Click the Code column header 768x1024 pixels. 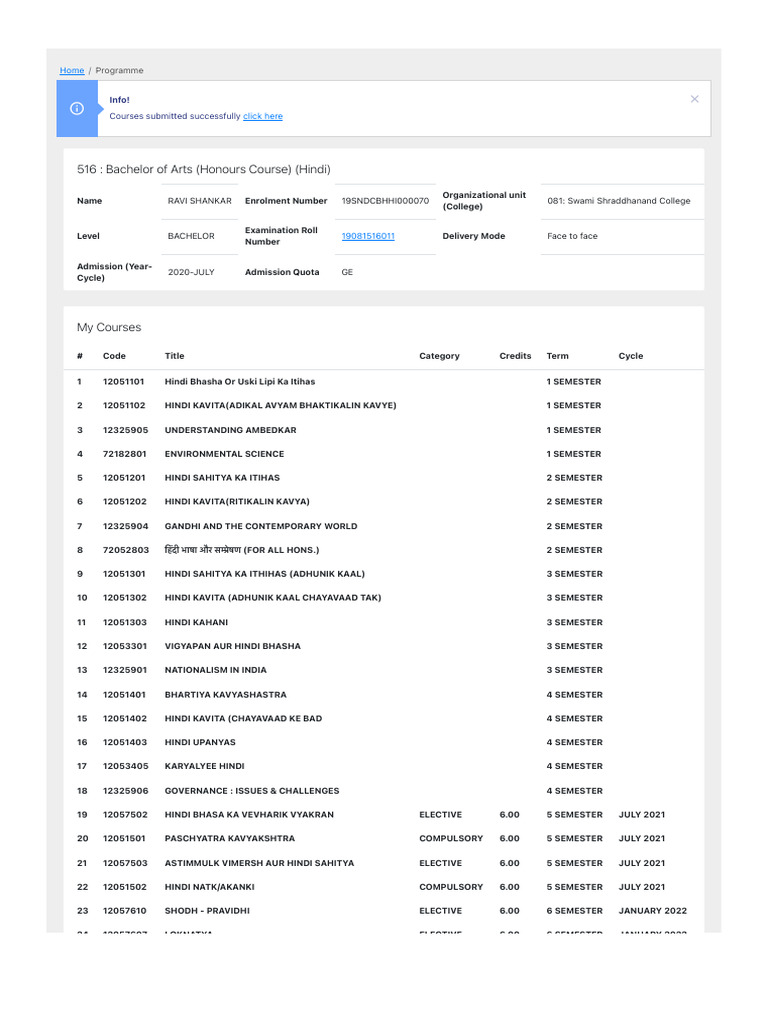tap(112, 356)
